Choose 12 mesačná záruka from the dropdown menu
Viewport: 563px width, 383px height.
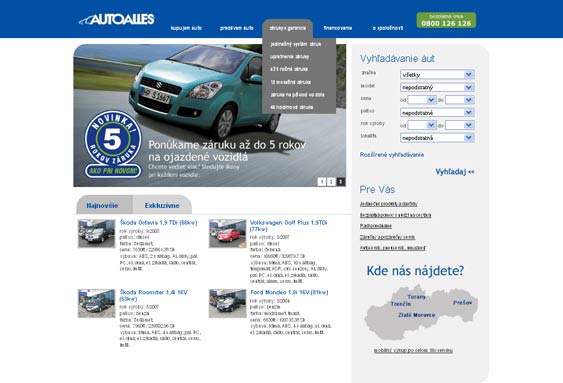(x=290, y=82)
